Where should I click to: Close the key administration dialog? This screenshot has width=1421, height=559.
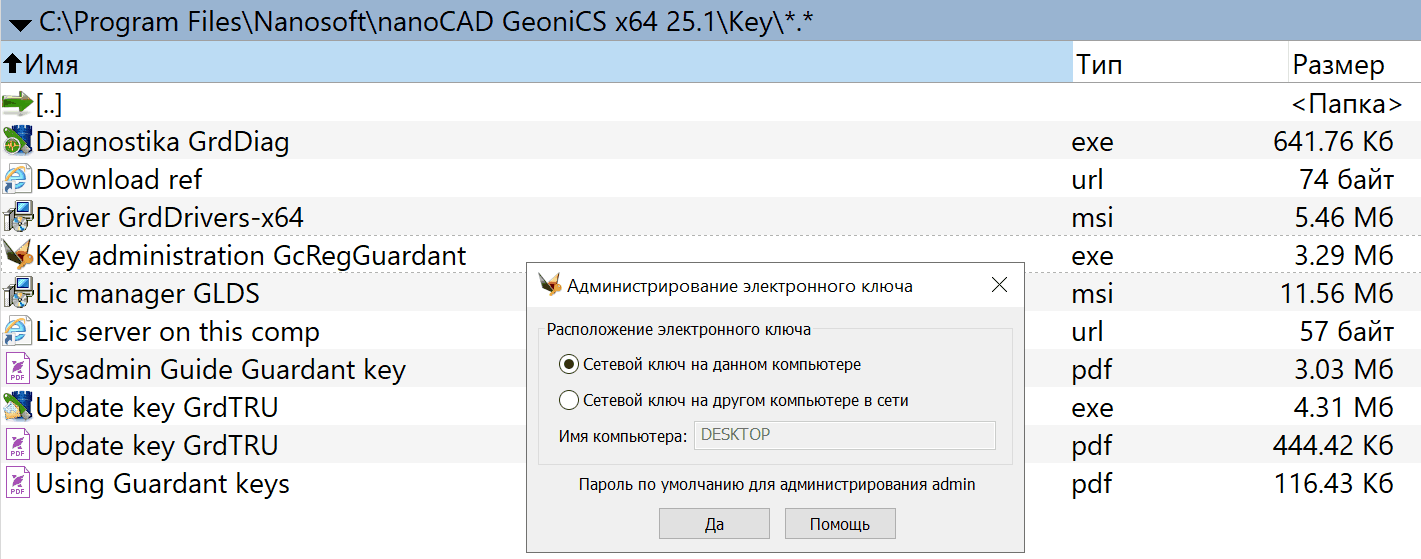click(x=998, y=285)
